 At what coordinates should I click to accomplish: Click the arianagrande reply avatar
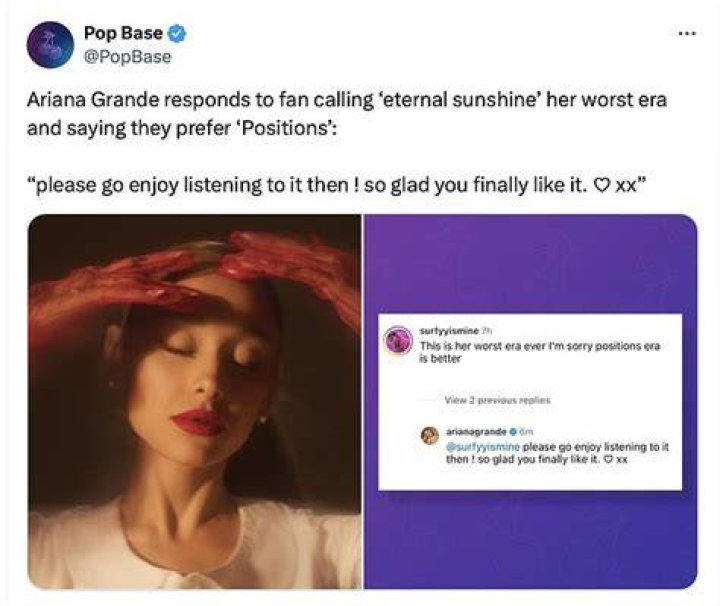pyautogui.click(x=430, y=436)
